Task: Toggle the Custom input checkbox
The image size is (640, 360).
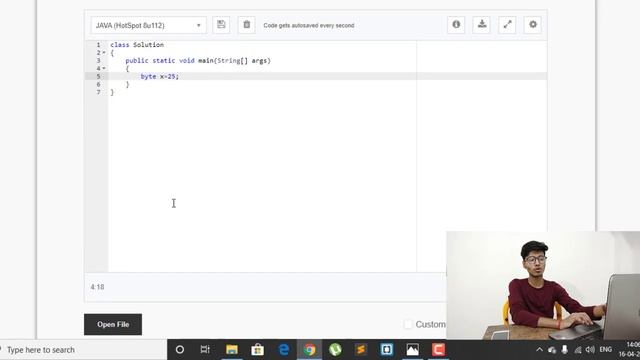Action: tap(408, 324)
